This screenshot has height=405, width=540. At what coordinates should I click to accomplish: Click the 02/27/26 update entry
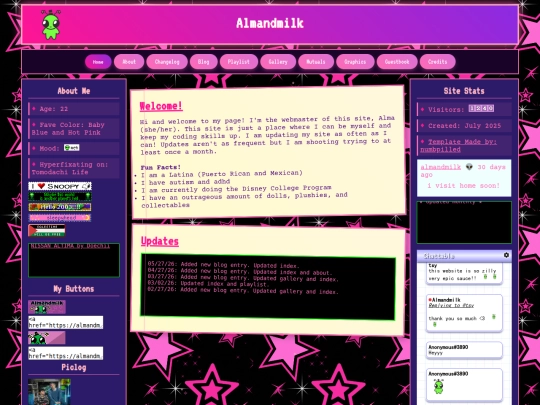243,291
